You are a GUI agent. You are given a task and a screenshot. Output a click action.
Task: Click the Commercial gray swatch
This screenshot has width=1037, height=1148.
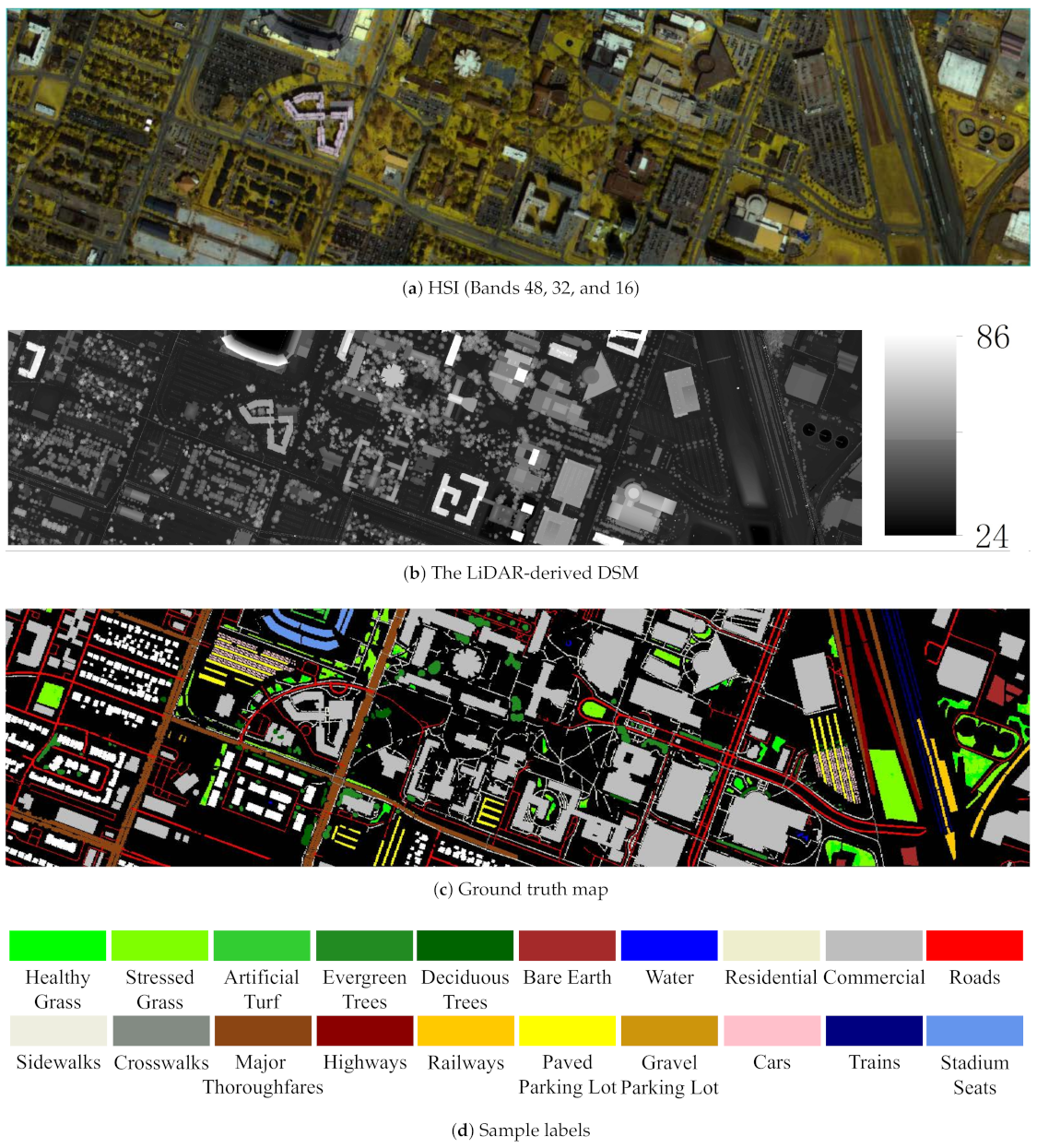[x=873, y=945]
